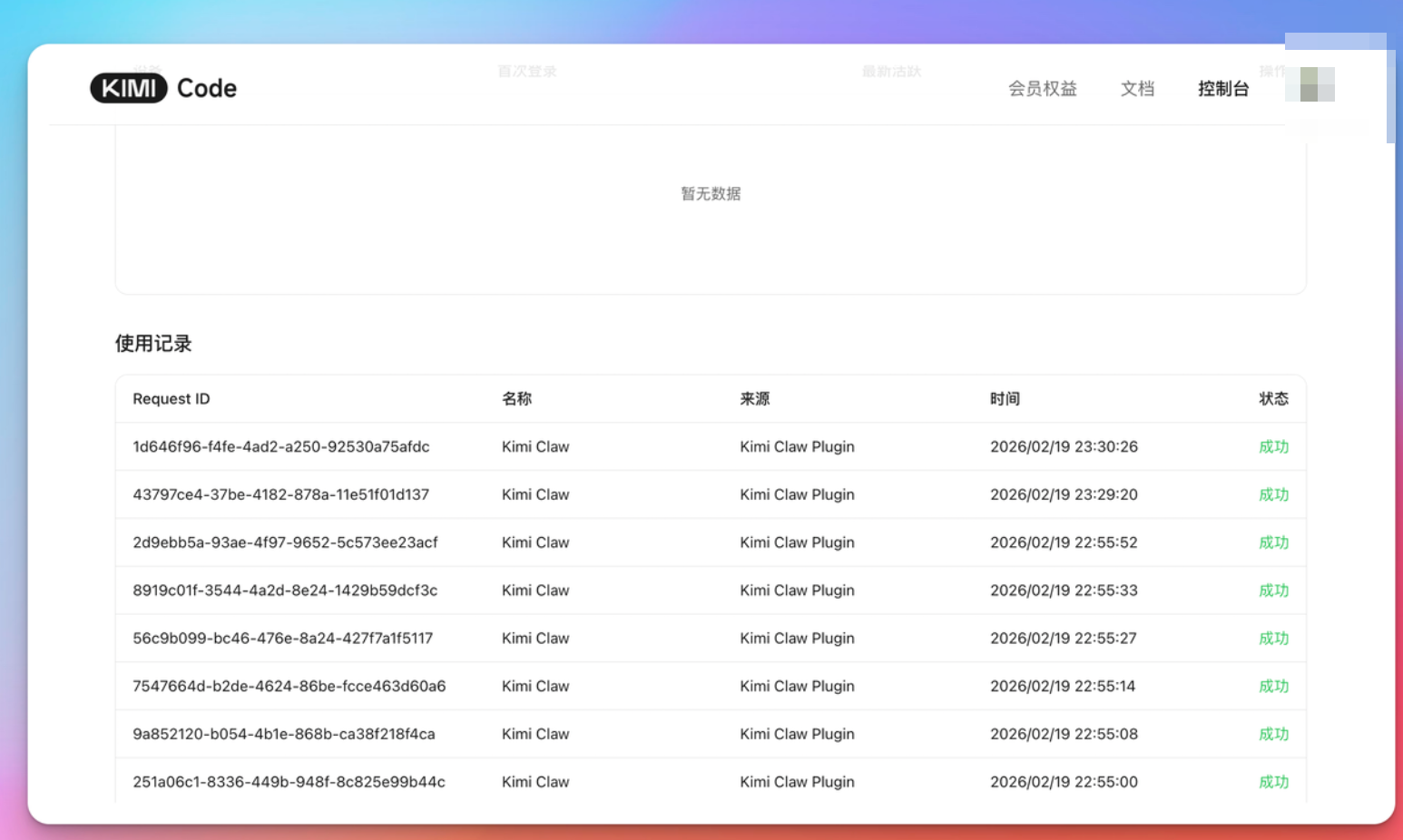Click the Request ID column header
1403x840 pixels.
[171, 399]
